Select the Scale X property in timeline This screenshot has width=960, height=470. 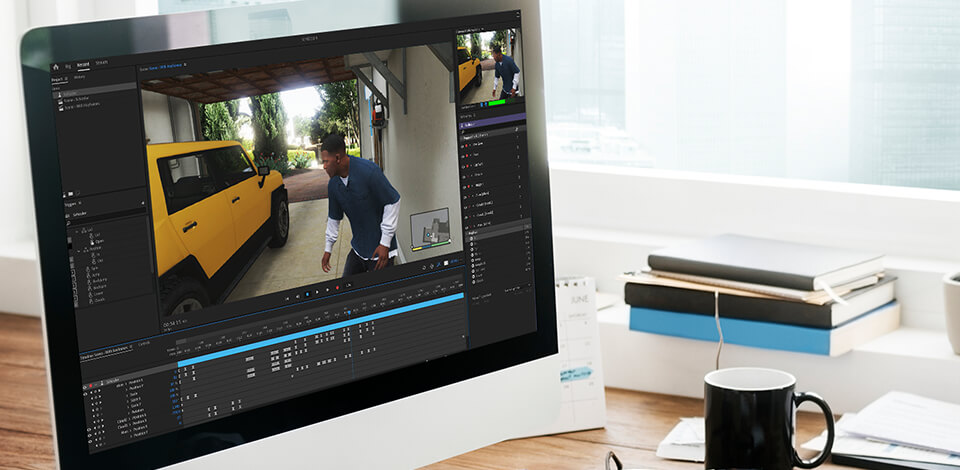[135, 400]
